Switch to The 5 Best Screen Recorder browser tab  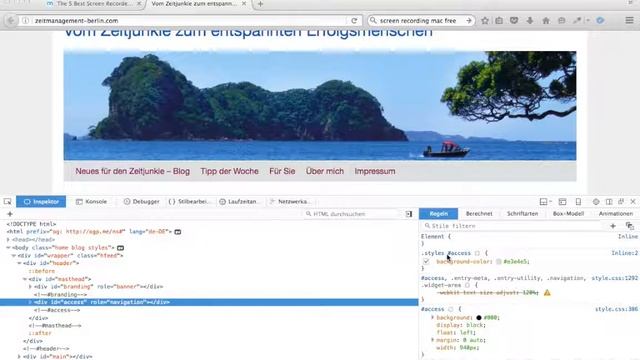(x=94, y=4)
